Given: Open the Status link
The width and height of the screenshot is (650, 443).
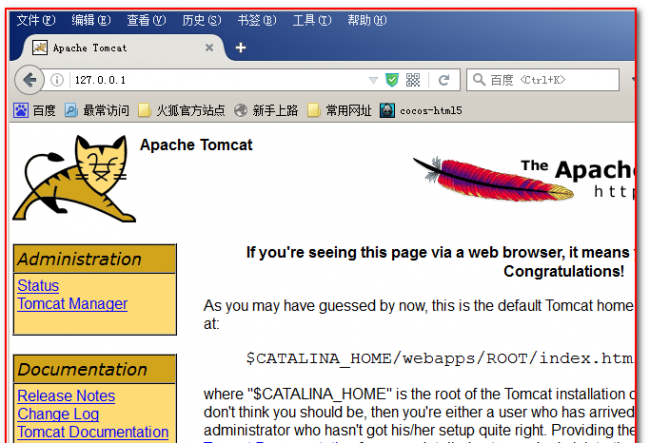Looking at the screenshot, I should 38,286.
